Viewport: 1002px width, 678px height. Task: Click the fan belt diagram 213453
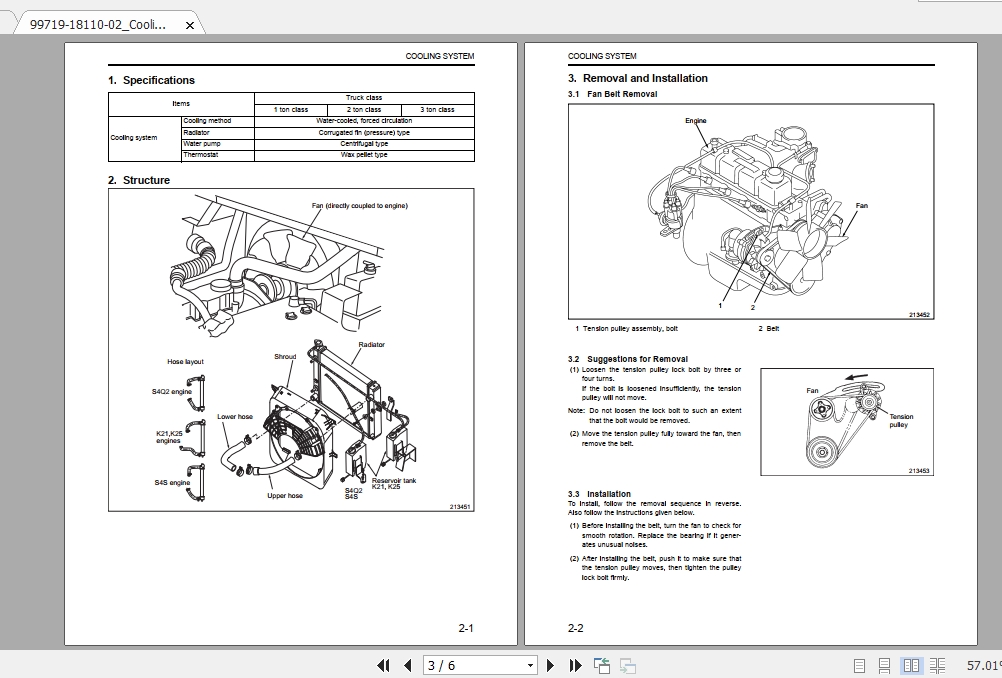coord(845,420)
